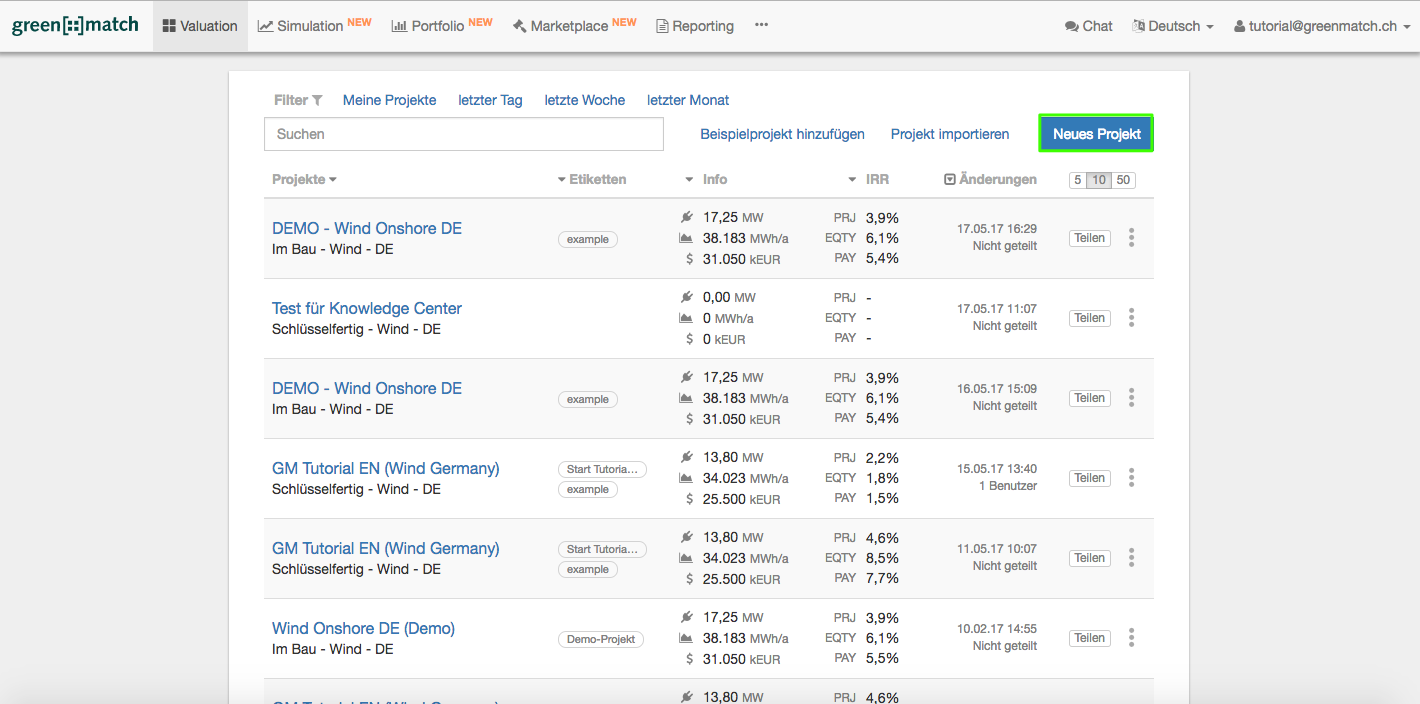
Task: Expand the Projekte column sort dropdown
Action: pyautogui.click(x=304, y=180)
